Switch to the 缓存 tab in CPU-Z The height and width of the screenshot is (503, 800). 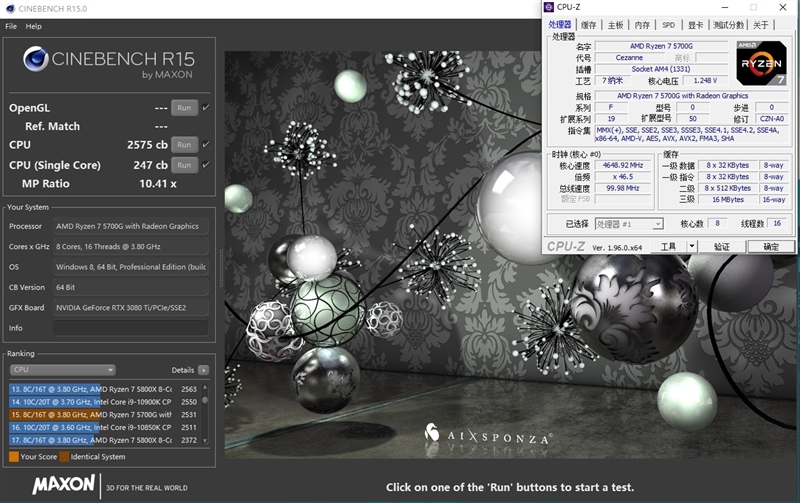(x=588, y=25)
